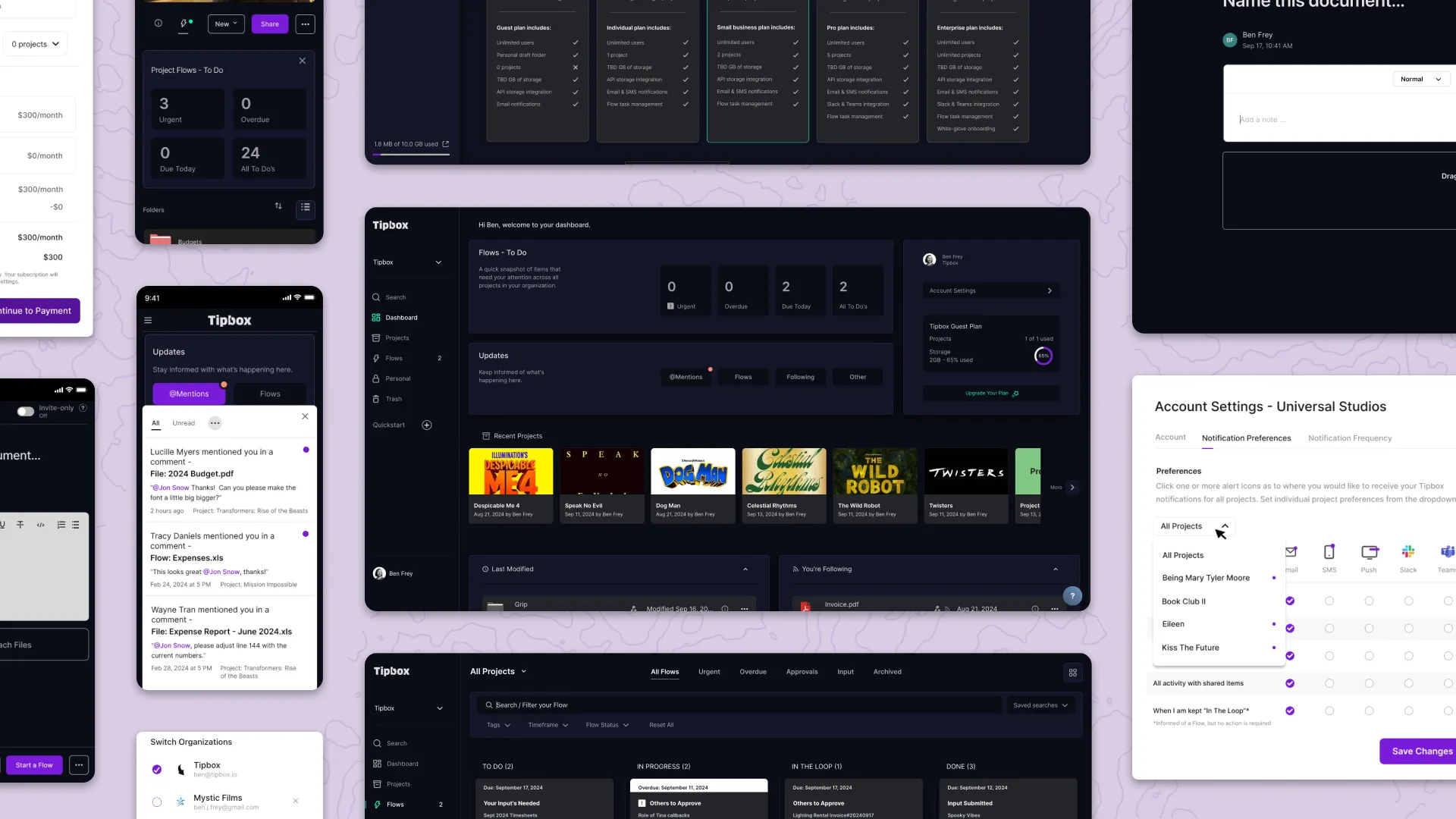The width and height of the screenshot is (1456, 819).
Task: Click the round question mark help button on the dashboard
Action: coord(1072,596)
